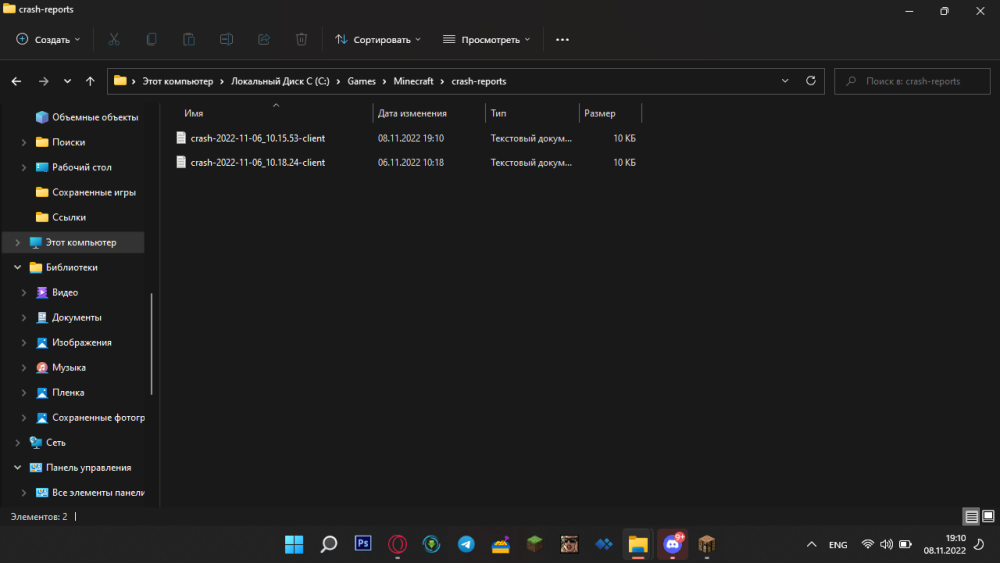Click the ENG language indicator
This screenshot has height=563, width=1000.
(838, 545)
